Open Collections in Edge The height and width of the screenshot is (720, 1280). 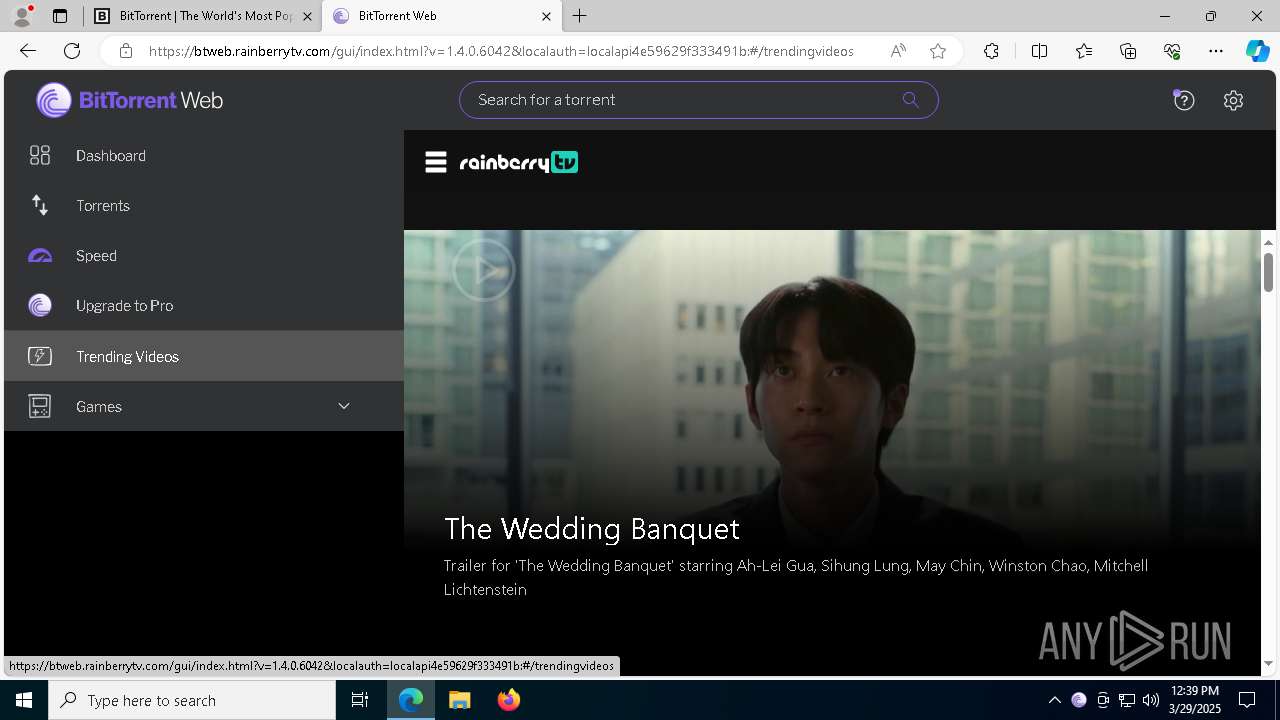pyautogui.click(x=1128, y=51)
